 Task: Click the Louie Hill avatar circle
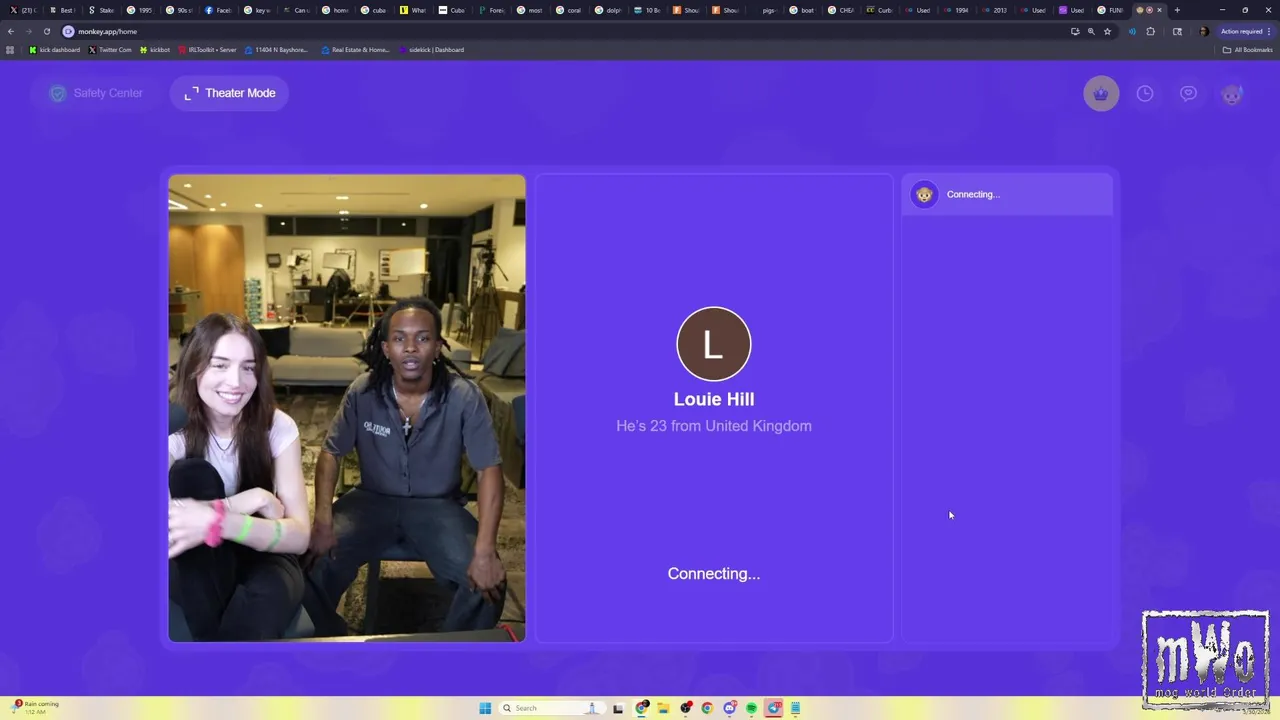(x=714, y=344)
